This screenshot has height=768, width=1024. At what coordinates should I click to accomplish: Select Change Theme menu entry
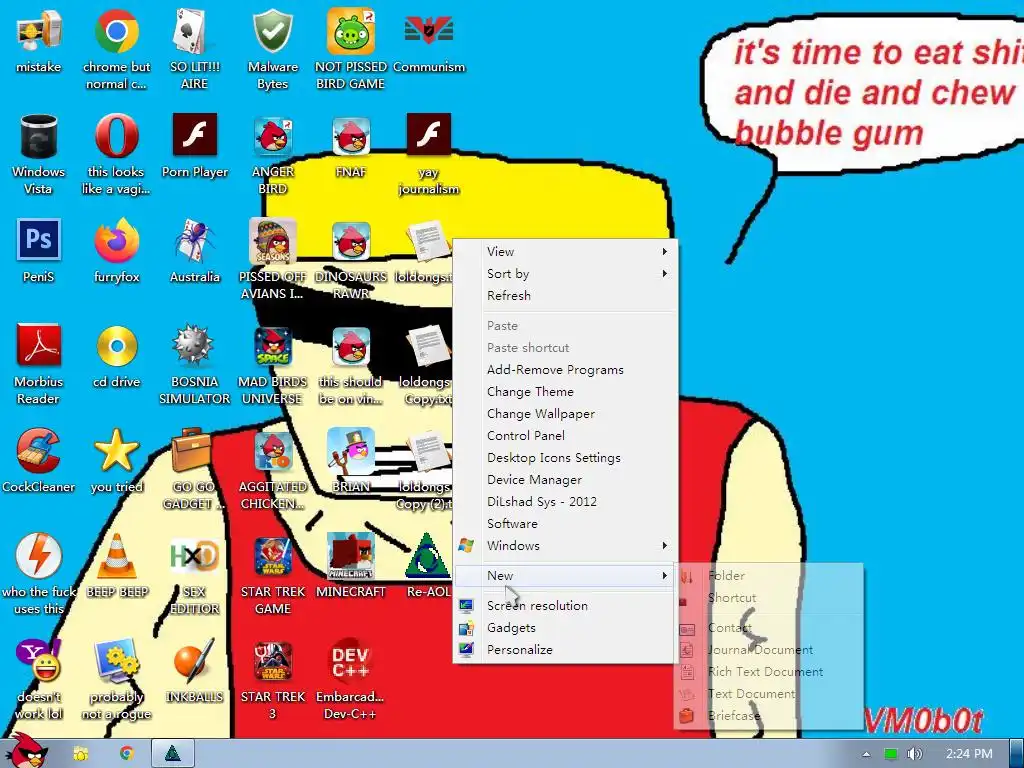coord(565,392)
